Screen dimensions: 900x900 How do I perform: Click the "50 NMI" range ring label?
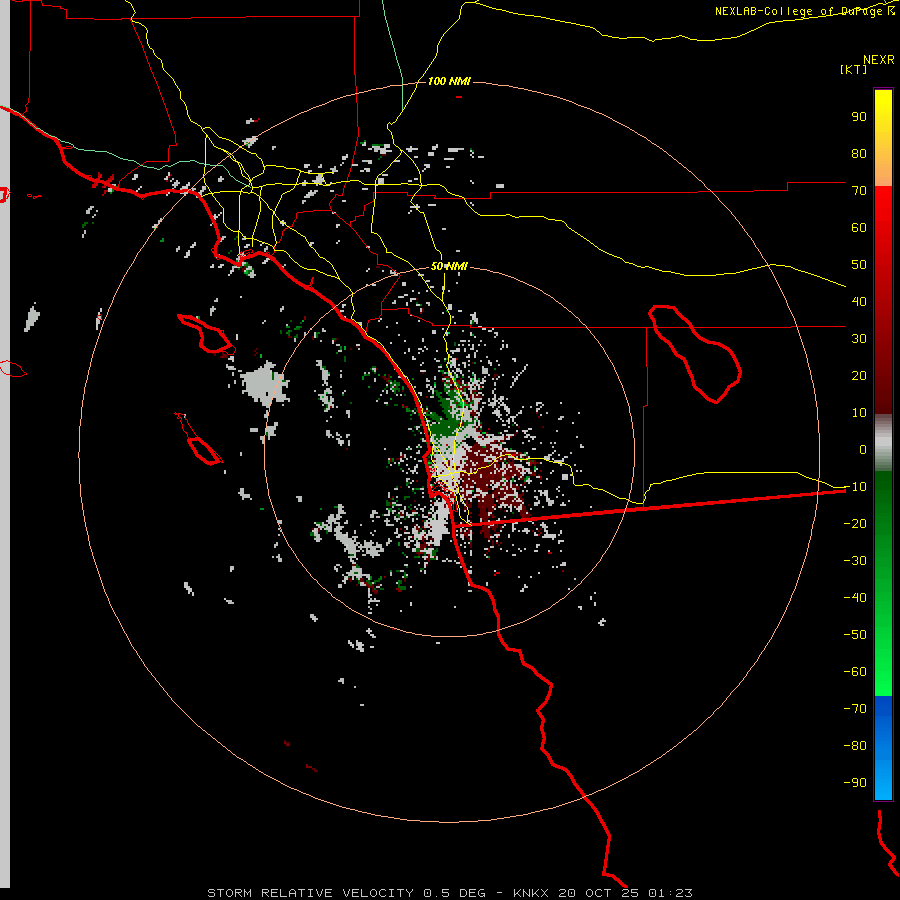click(449, 266)
